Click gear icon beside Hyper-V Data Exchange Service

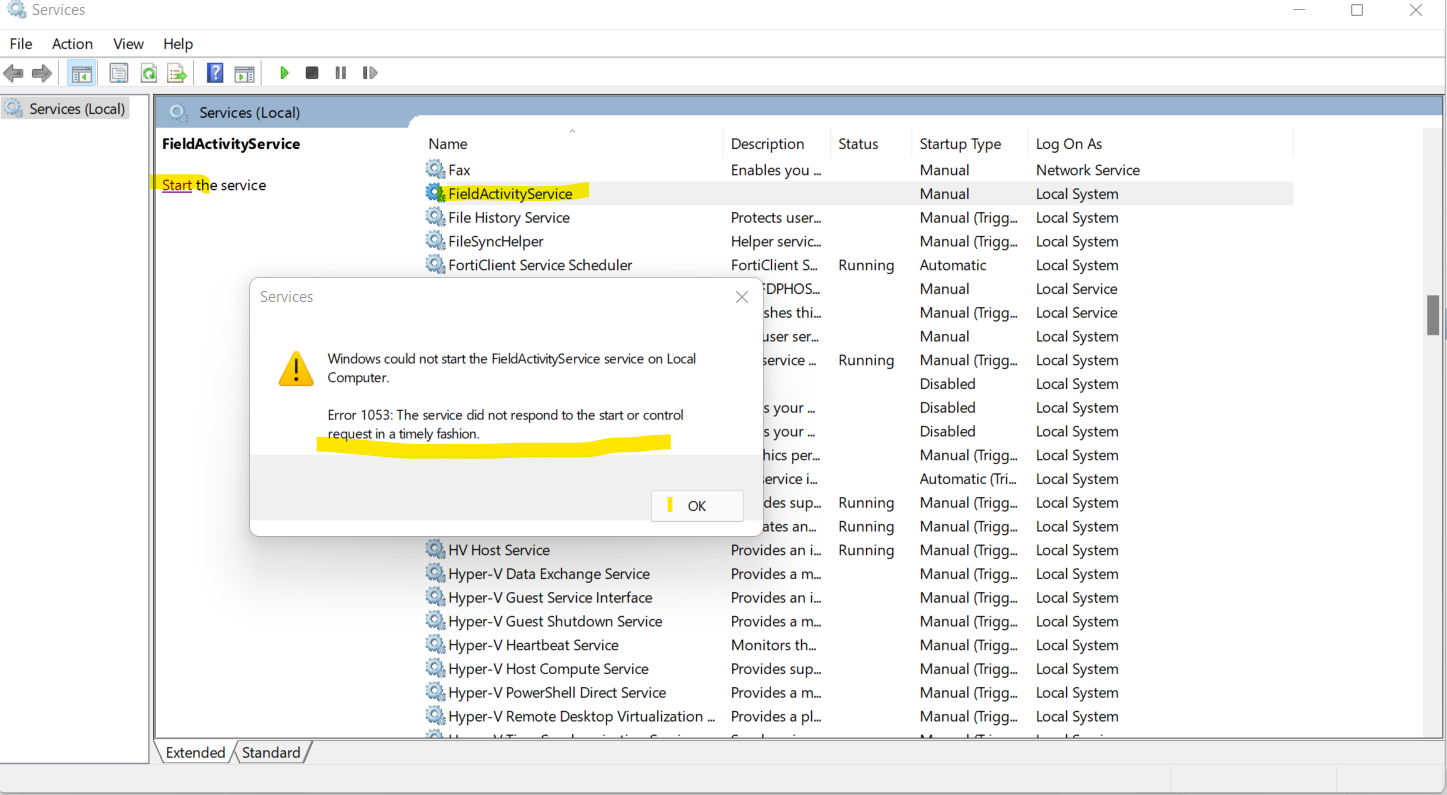click(x=435, y=573)
